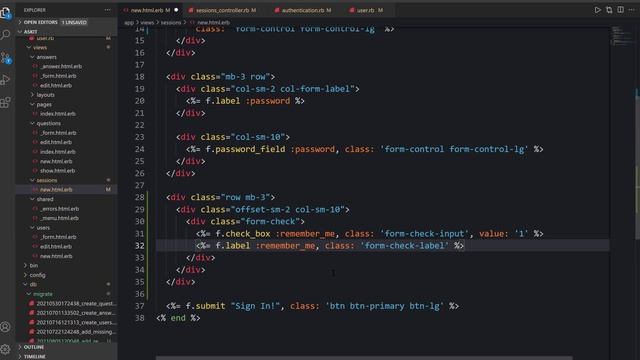Open _menu.html.erb in shared folder

pos(60,218)
